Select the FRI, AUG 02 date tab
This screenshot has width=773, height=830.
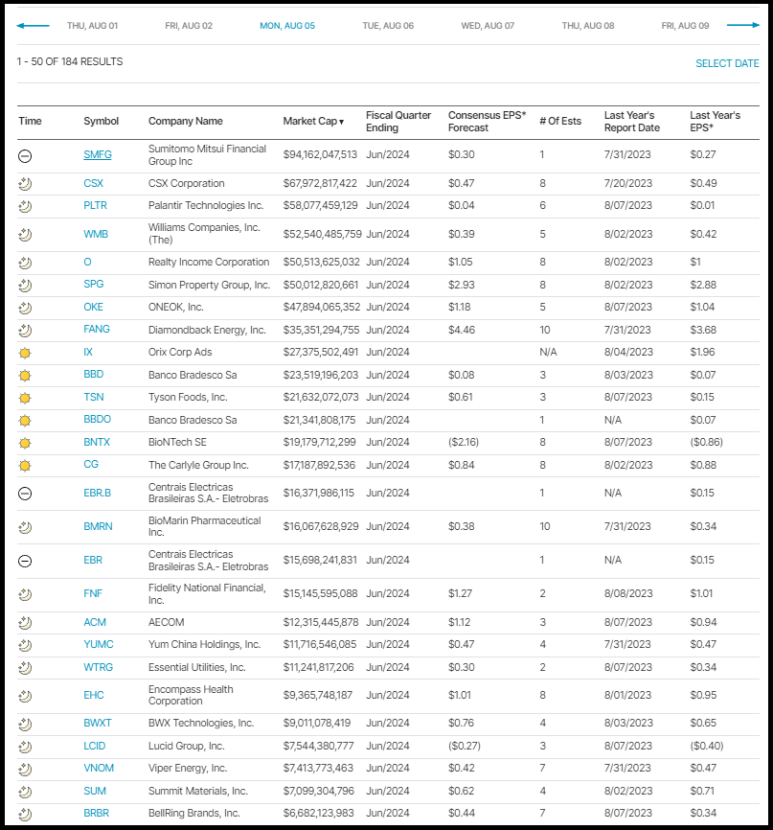point(188,25)
